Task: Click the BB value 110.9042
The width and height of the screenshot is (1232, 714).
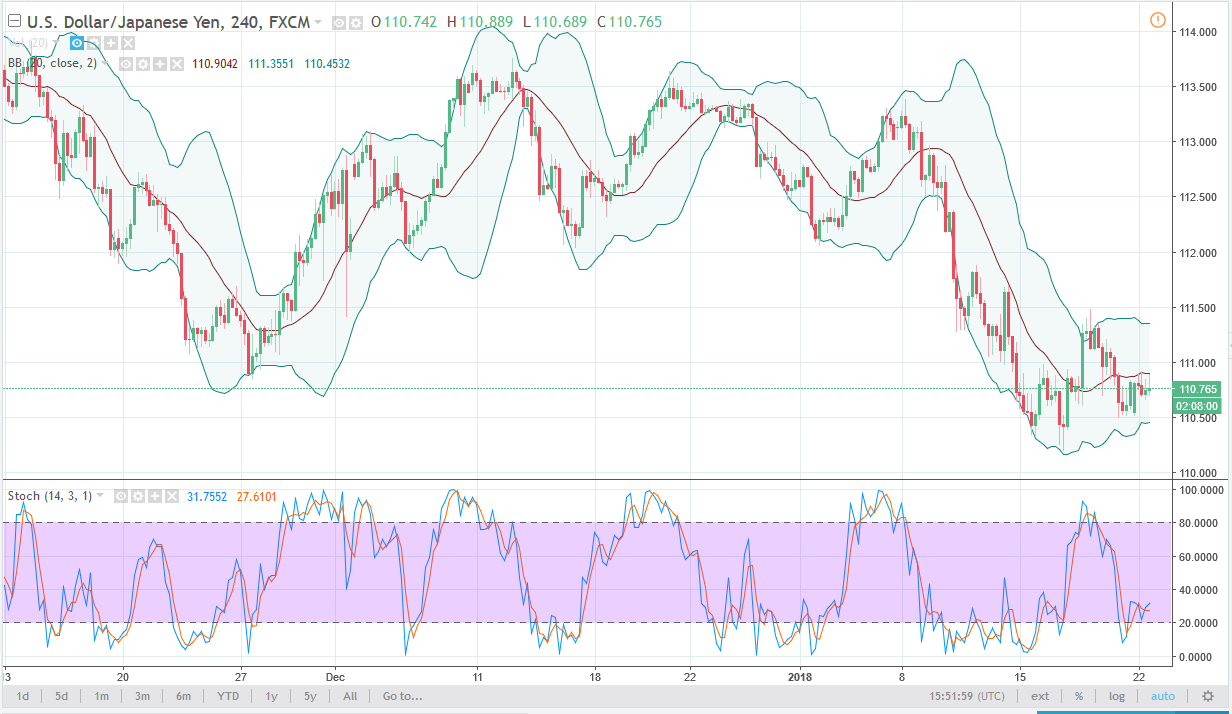Action: pos(215,64)
